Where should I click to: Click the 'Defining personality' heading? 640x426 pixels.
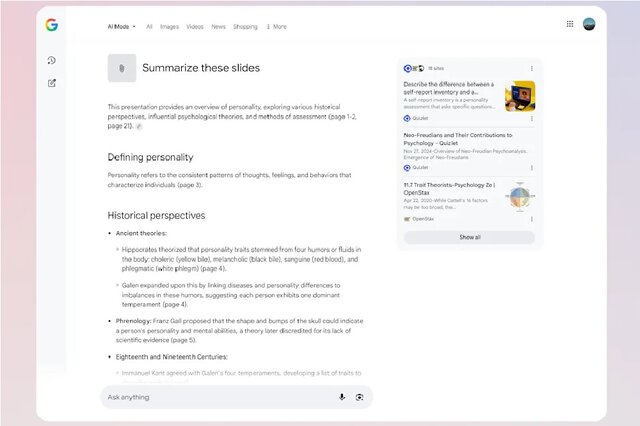pyautogui.click(x=150, y=157)
